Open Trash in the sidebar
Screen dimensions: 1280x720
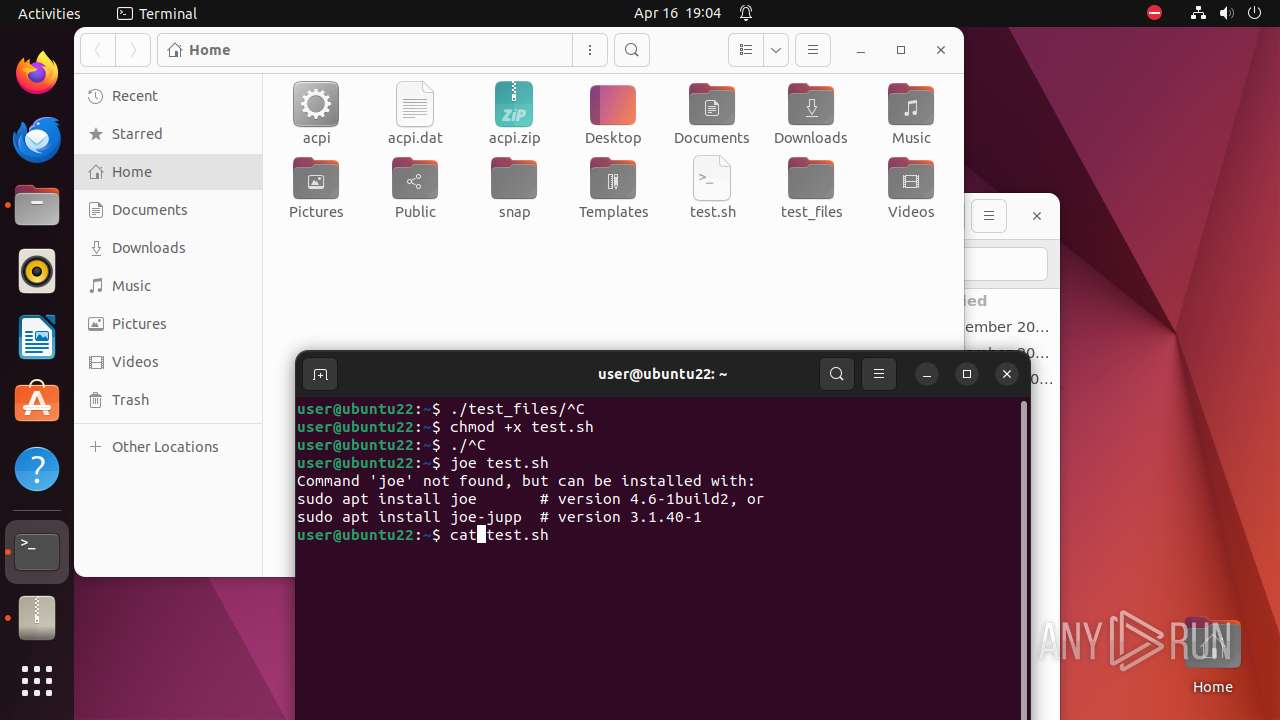[168, 400]
